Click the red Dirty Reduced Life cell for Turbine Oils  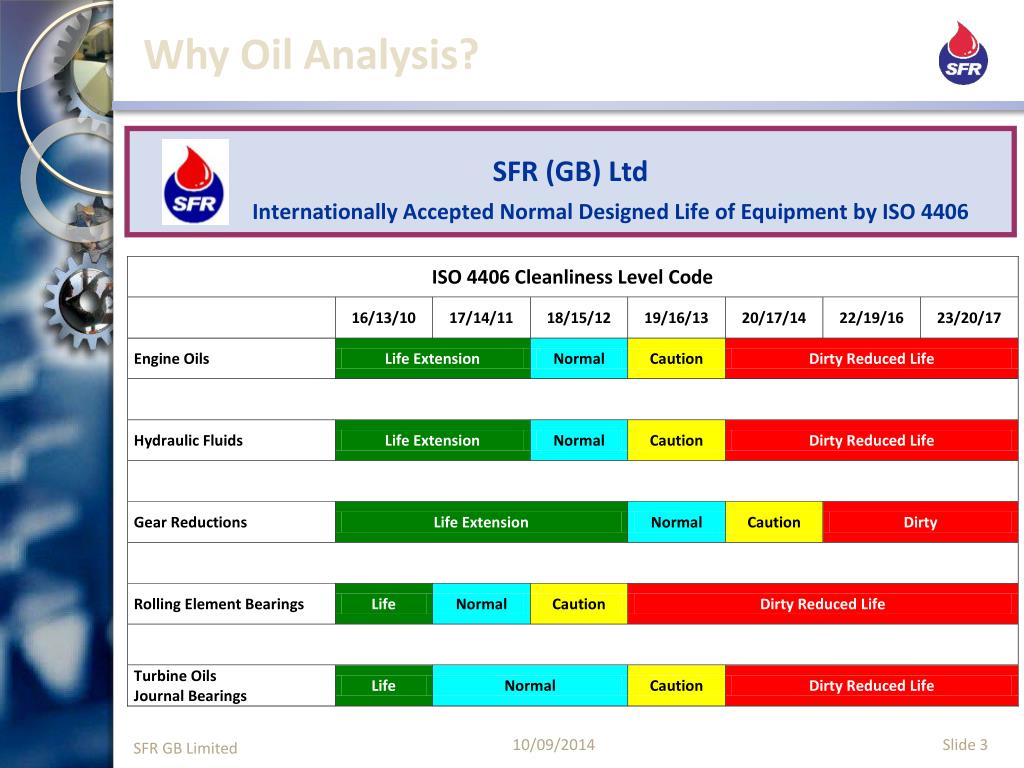[872, 686]
